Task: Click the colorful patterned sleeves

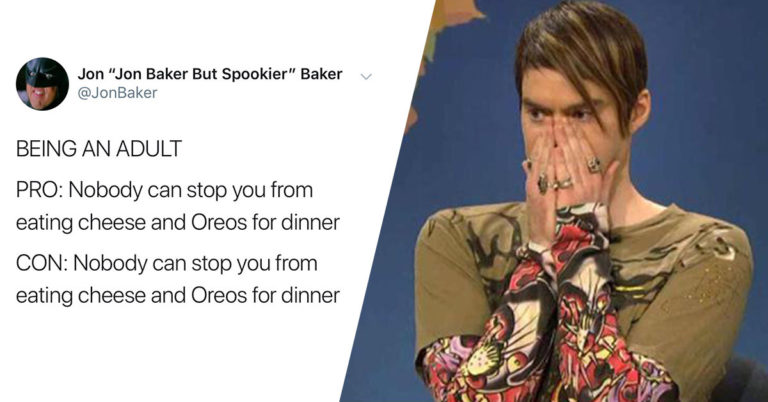Action: coord(560,320)
